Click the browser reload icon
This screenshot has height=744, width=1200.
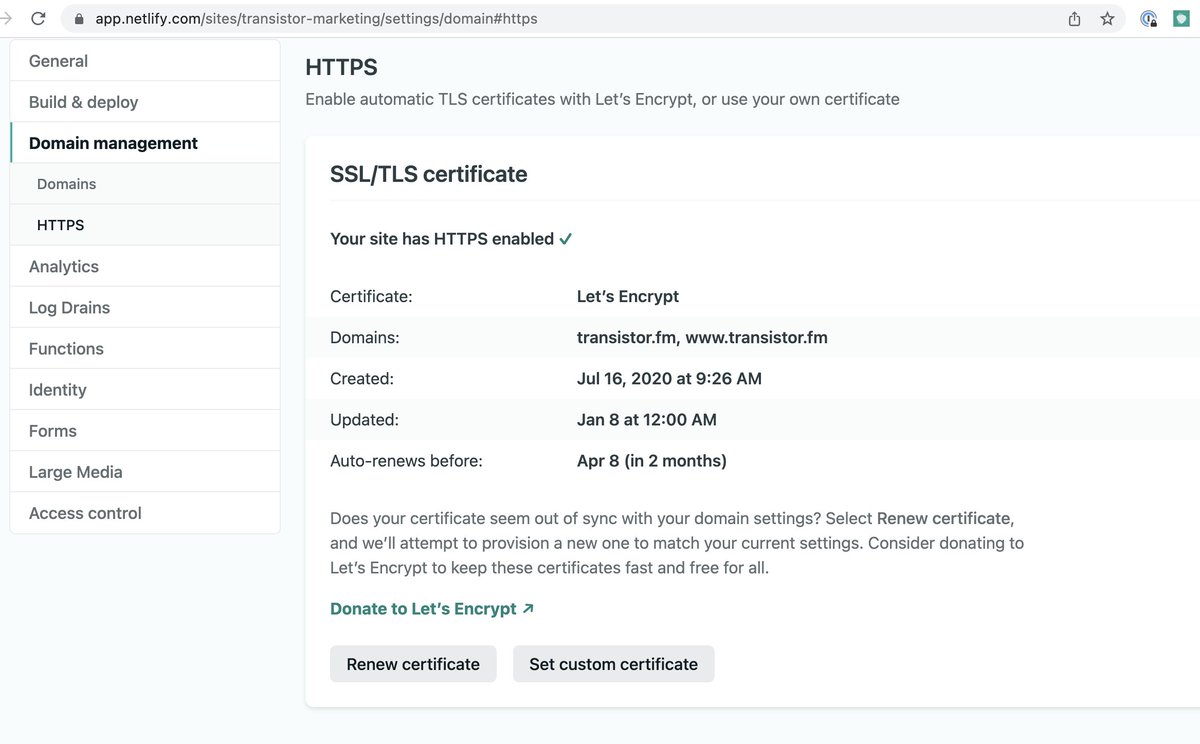[x=38, y=18]
